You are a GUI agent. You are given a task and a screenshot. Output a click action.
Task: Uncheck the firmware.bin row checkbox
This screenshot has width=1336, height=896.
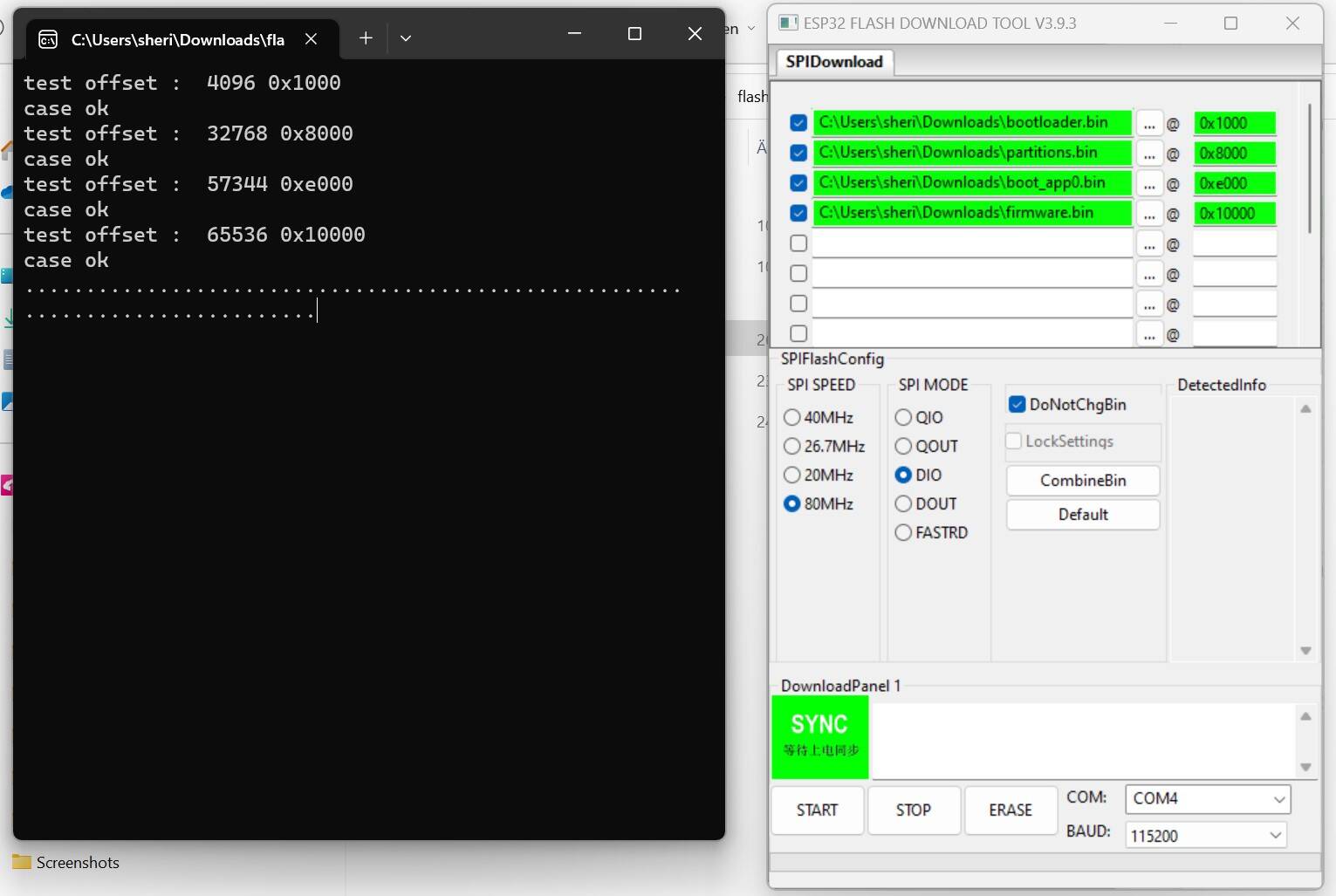point(798,213)
